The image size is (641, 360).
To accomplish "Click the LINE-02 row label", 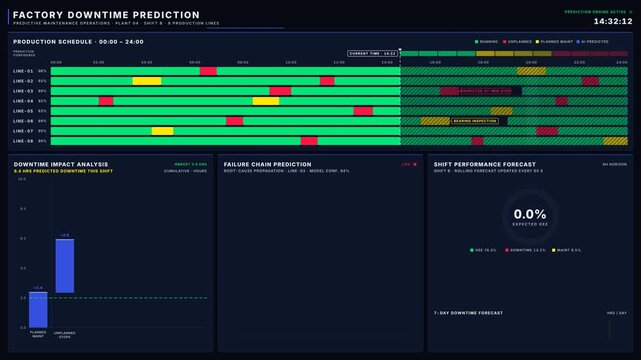I will (x=23, y=81).
